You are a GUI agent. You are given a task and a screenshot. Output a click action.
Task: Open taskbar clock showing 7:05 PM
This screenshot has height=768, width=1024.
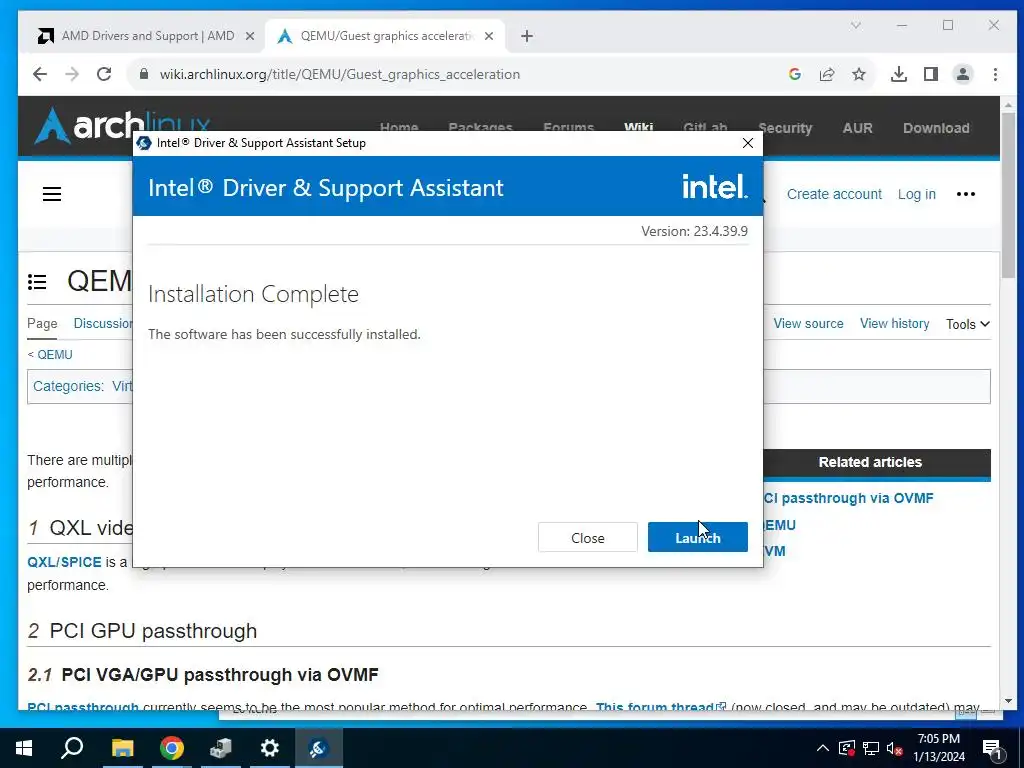coord(938,748)
